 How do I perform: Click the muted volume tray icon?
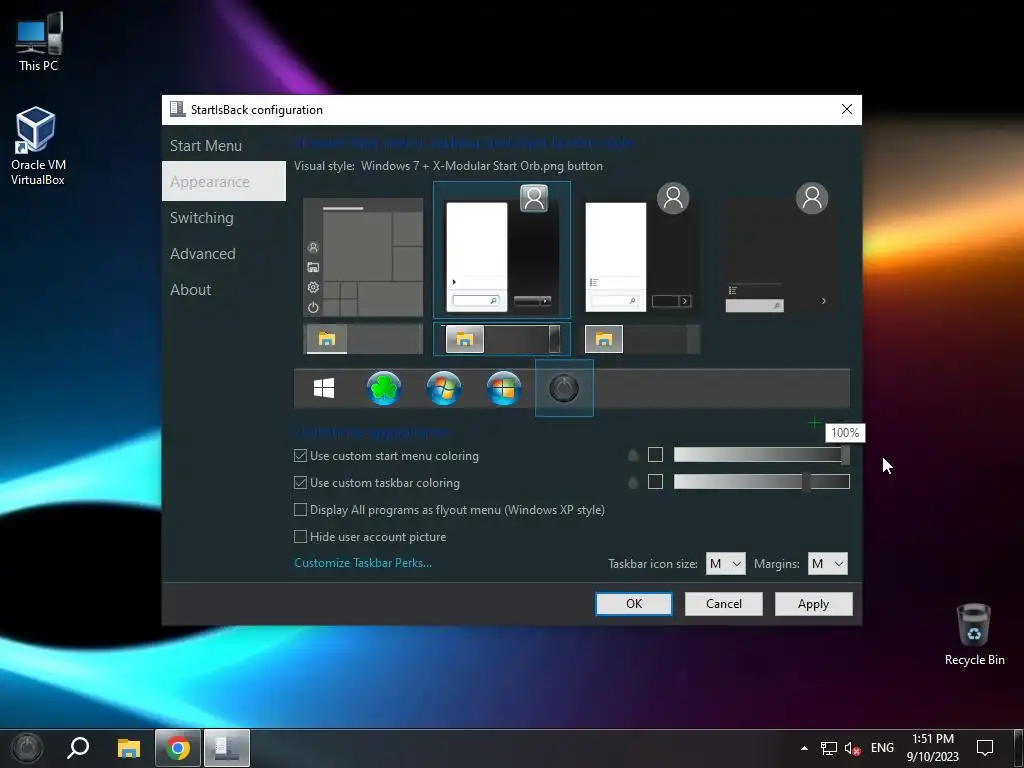tap(852, 748)
